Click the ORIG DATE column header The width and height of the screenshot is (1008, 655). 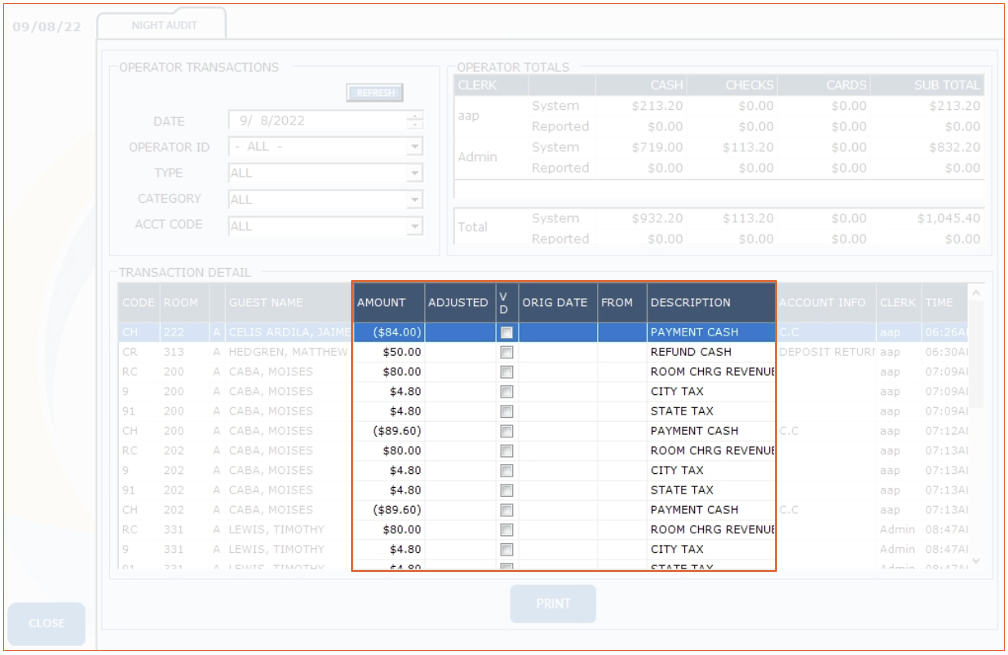(557, 302)
